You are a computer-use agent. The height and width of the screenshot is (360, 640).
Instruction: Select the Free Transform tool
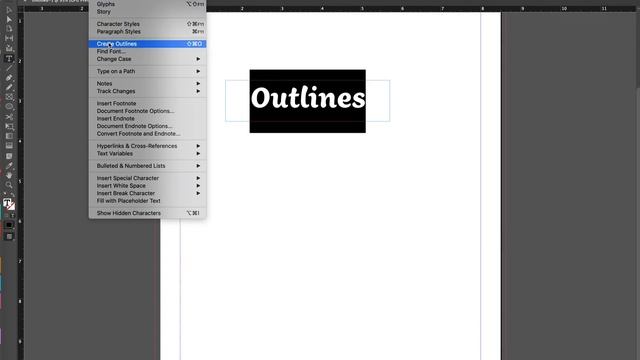pos(9,127)
